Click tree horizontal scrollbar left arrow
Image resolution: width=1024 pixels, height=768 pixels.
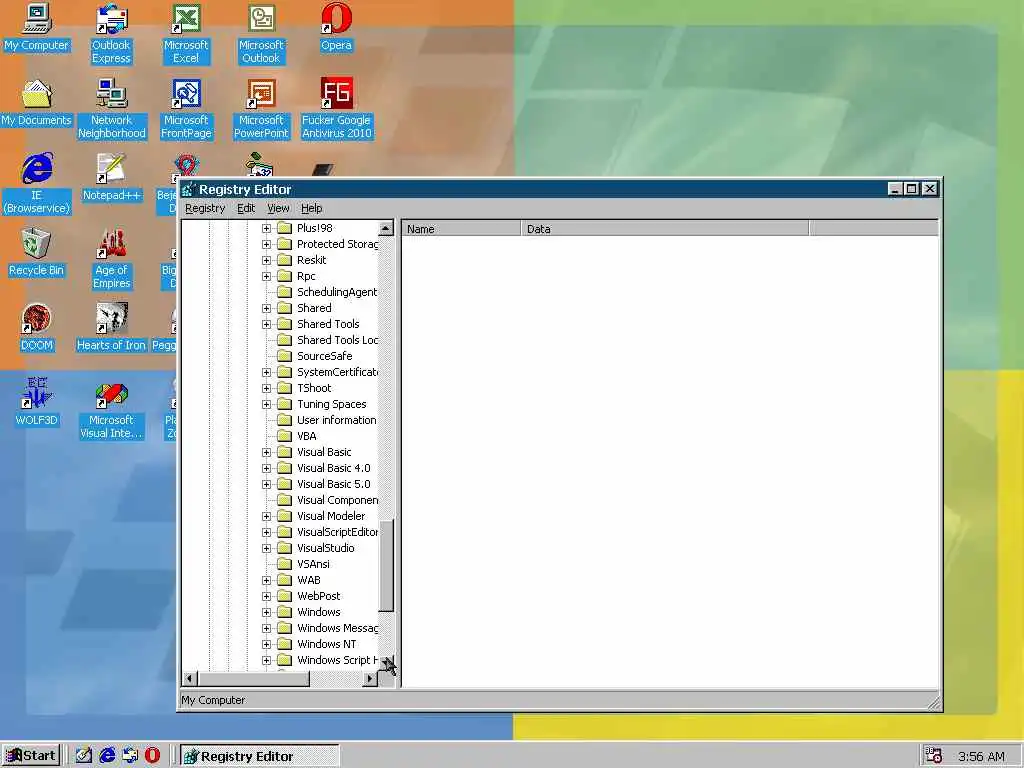(189, 679)
